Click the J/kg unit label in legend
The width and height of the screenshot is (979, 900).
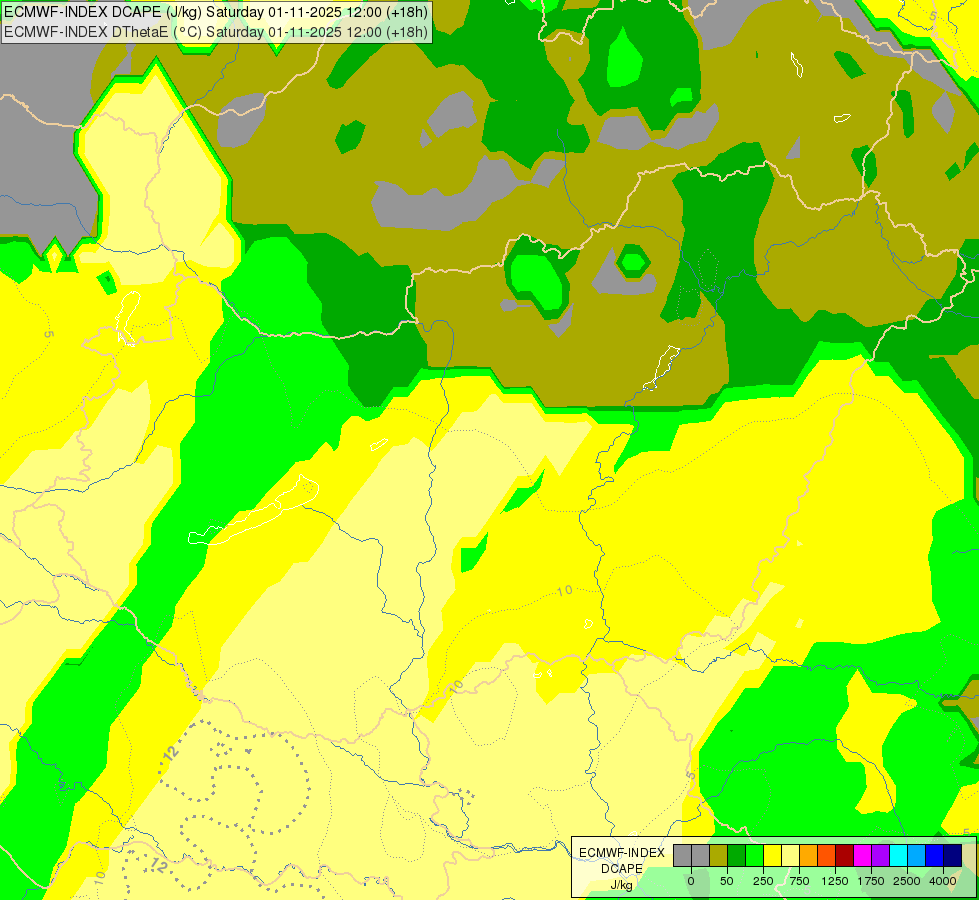click(x=621, y=885)
